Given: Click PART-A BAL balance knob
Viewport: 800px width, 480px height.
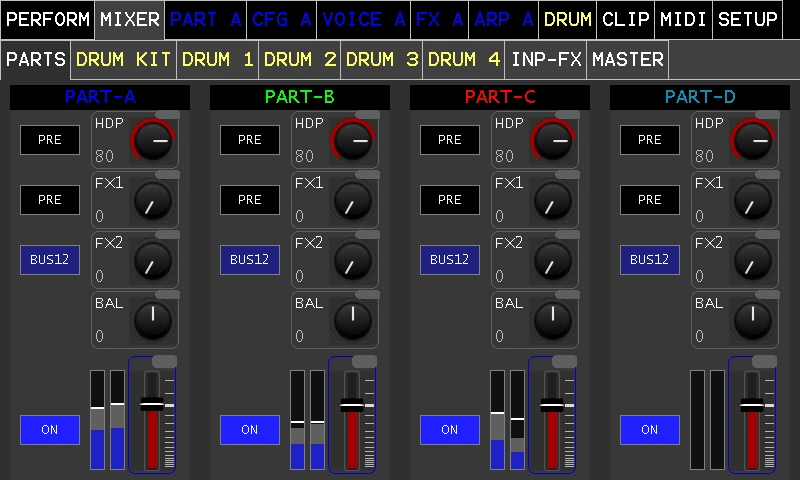Looking at the screenshot, I should pos(153,321).
